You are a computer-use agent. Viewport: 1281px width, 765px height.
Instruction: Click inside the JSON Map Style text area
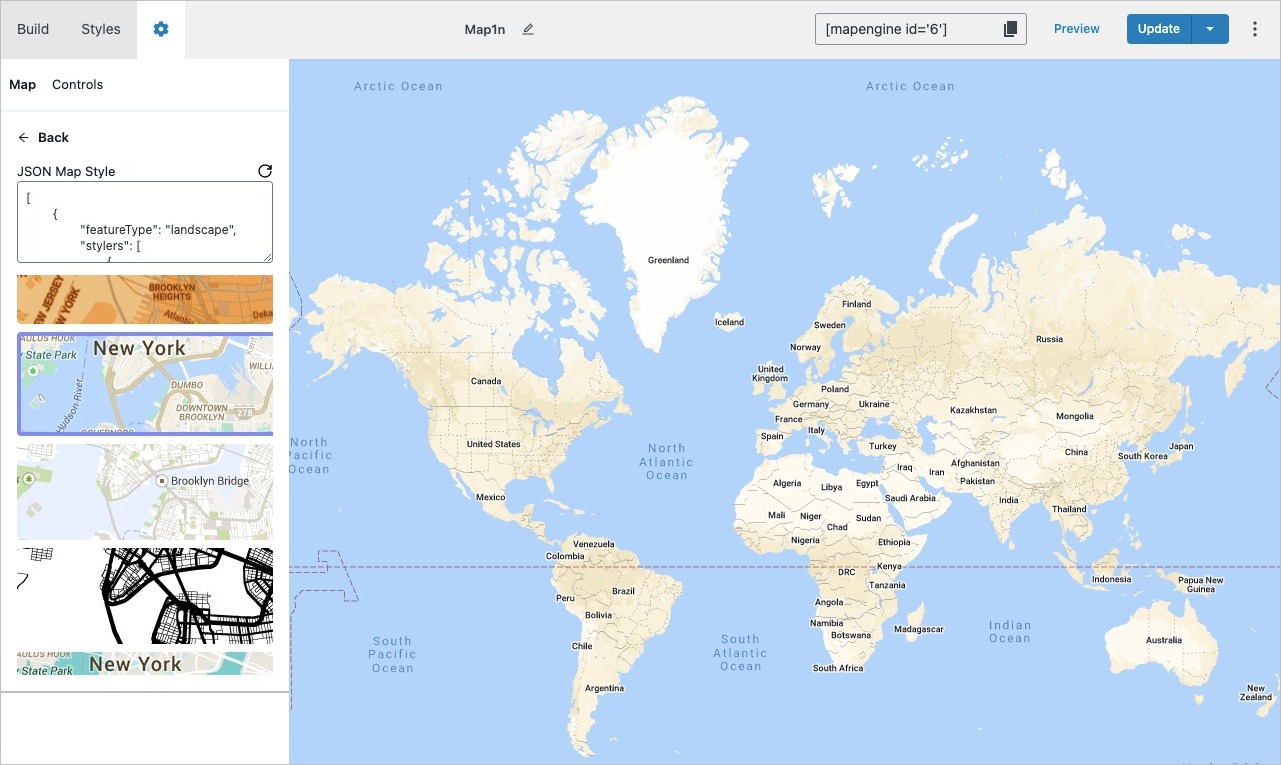pos(144,218)
